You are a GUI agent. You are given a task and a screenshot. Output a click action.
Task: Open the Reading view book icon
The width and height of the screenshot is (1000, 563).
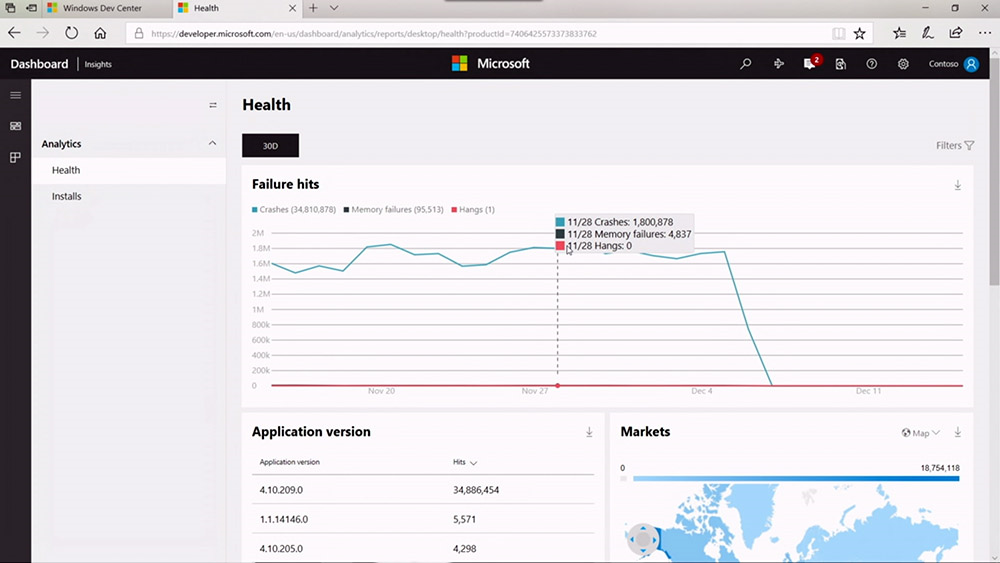(x=839, y=33)
